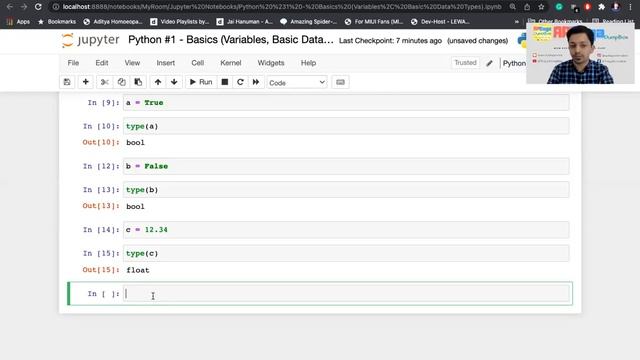This screenshot has width=640, height=360.
Task: Restart the kernel icon
Action: click(x=240, y=82)
